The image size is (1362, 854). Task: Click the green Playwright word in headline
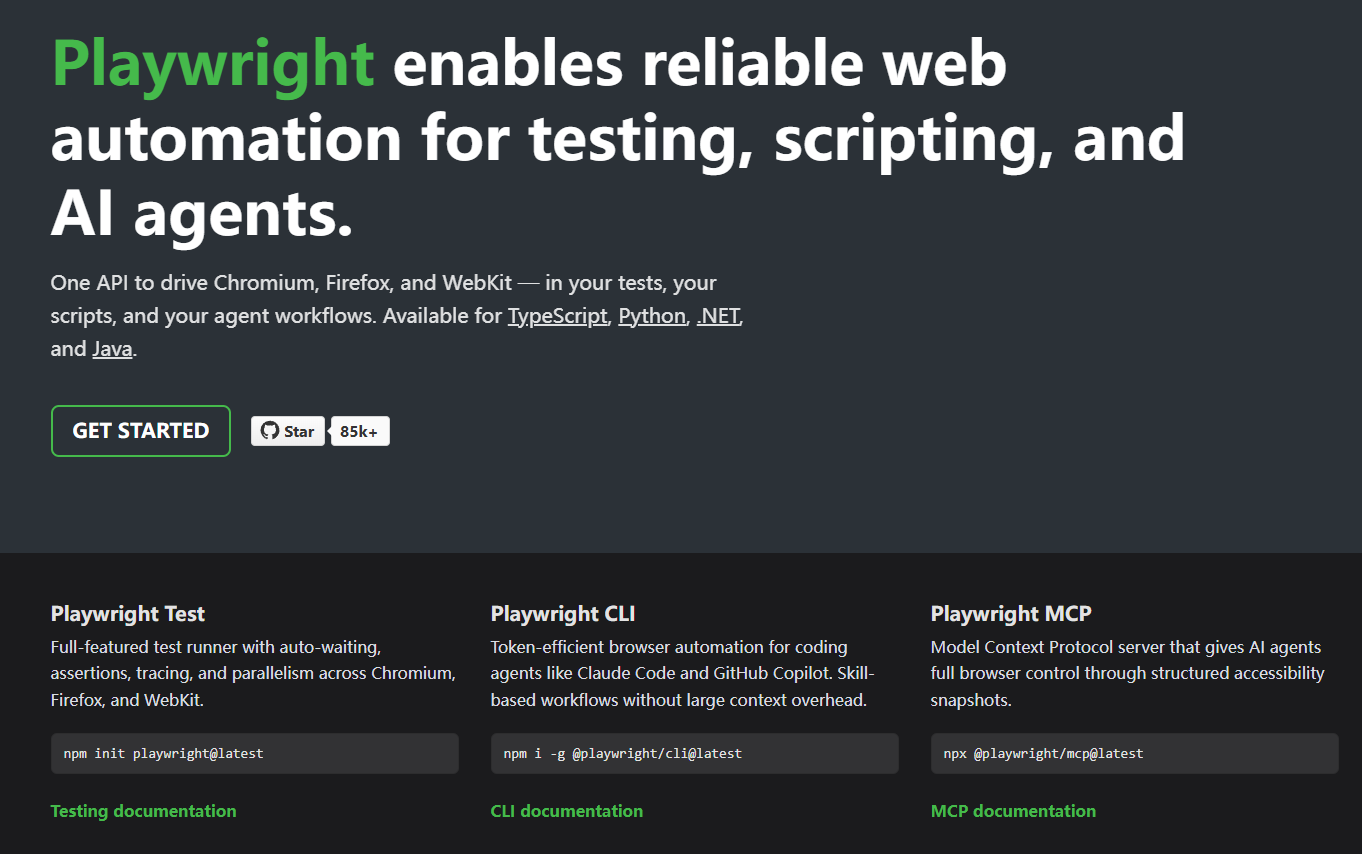point(213,63)
